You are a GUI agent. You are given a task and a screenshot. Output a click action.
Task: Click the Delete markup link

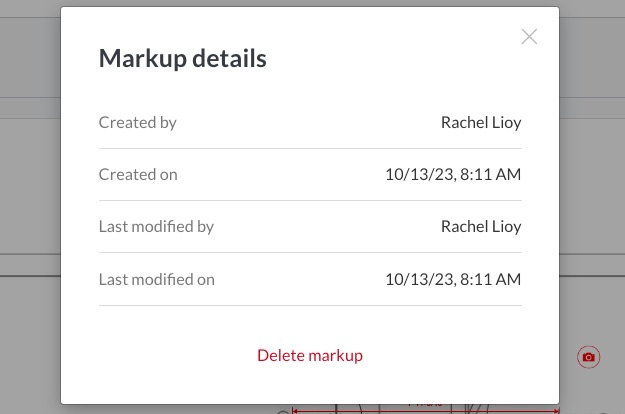(x=310, y=355)
